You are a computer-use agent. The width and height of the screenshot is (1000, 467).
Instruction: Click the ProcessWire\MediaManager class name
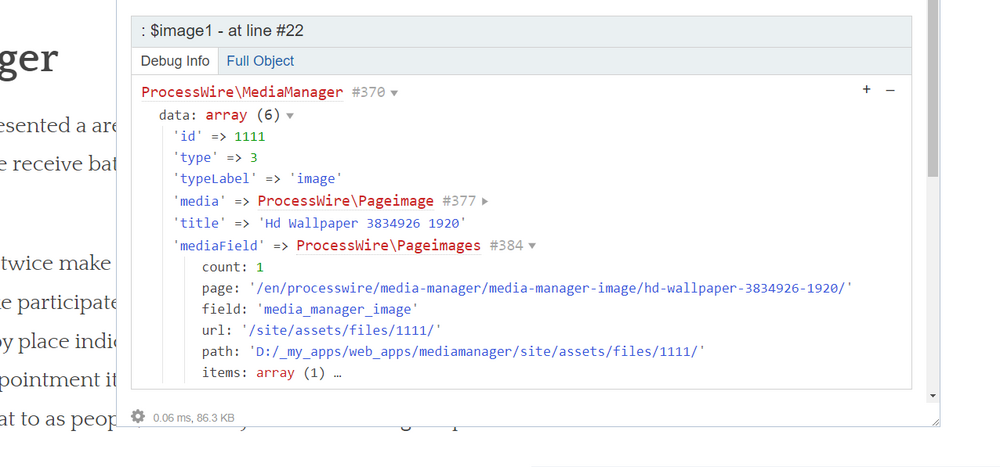[x=242, y=93]
